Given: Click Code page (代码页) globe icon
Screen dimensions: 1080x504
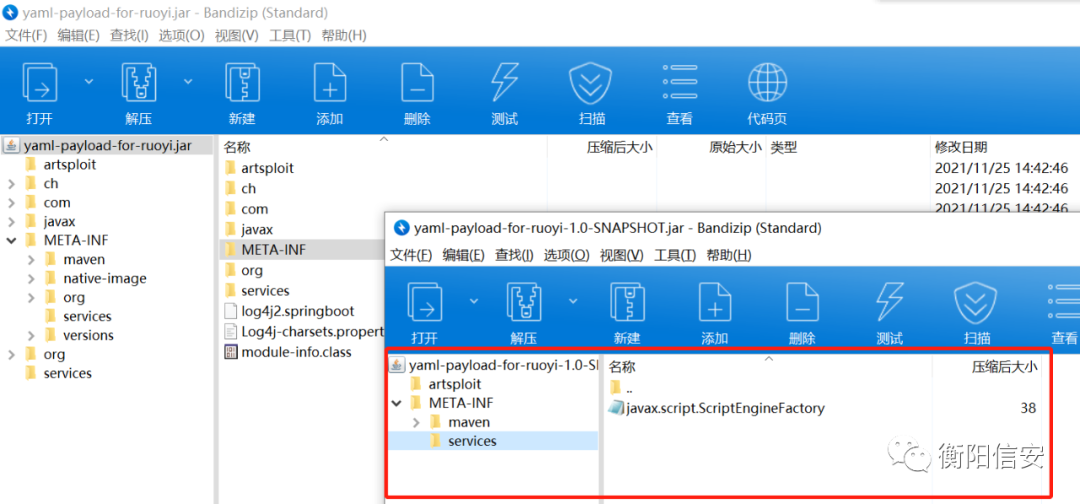Looking at the screenshot, I should tap(767, 83).
